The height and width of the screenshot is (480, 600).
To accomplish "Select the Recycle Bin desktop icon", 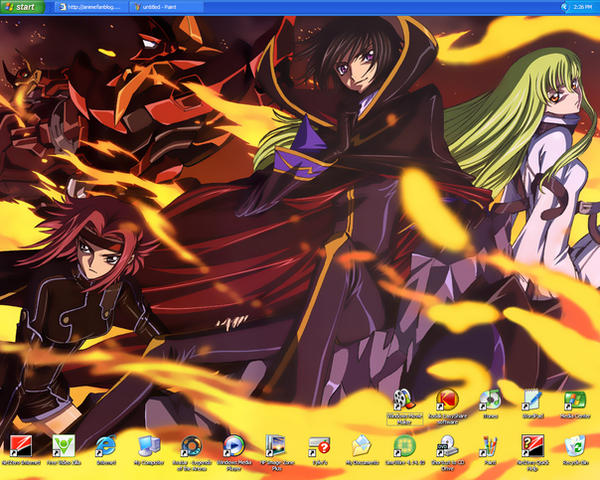I will click(x=575, y=450).
